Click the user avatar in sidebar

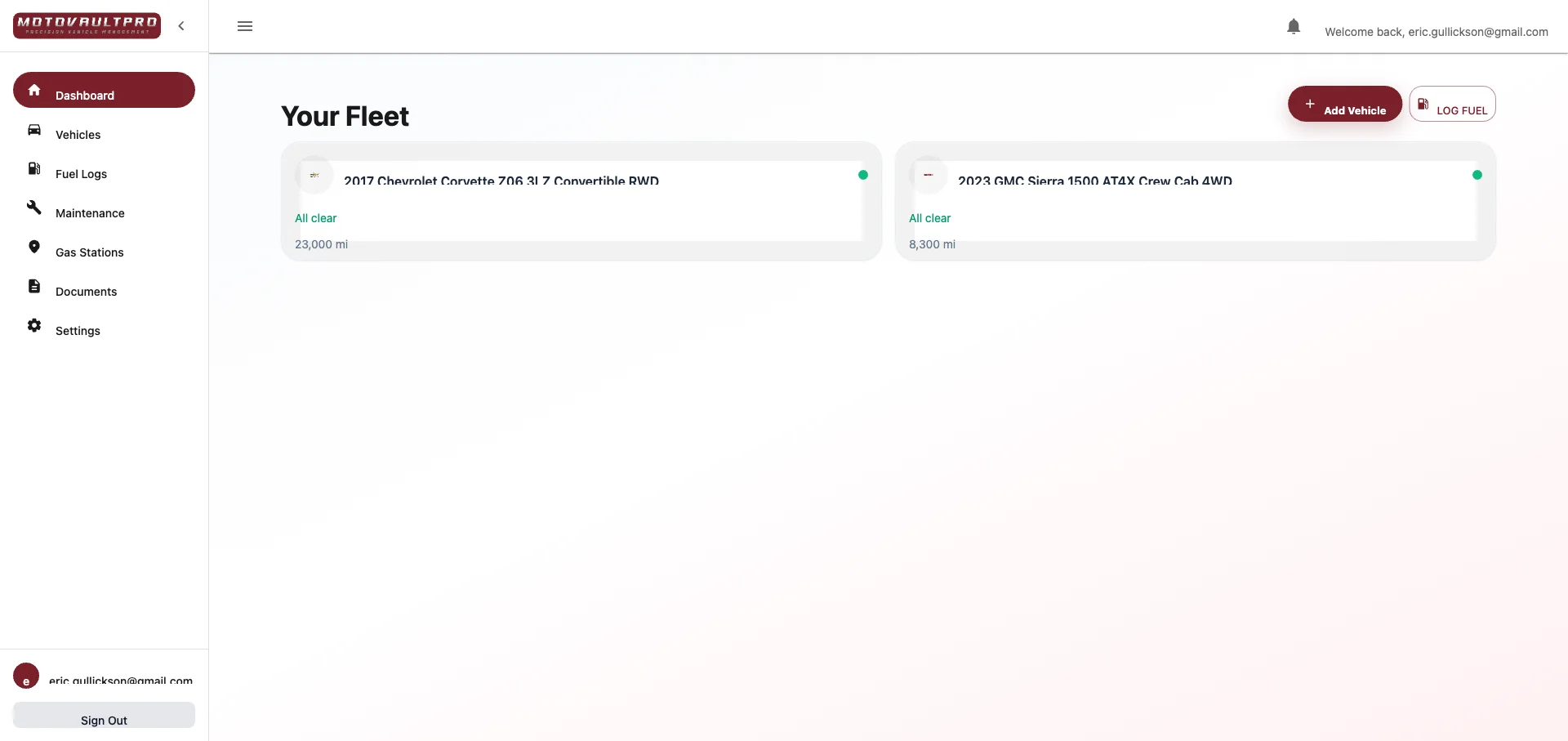(x=26, y=676)
